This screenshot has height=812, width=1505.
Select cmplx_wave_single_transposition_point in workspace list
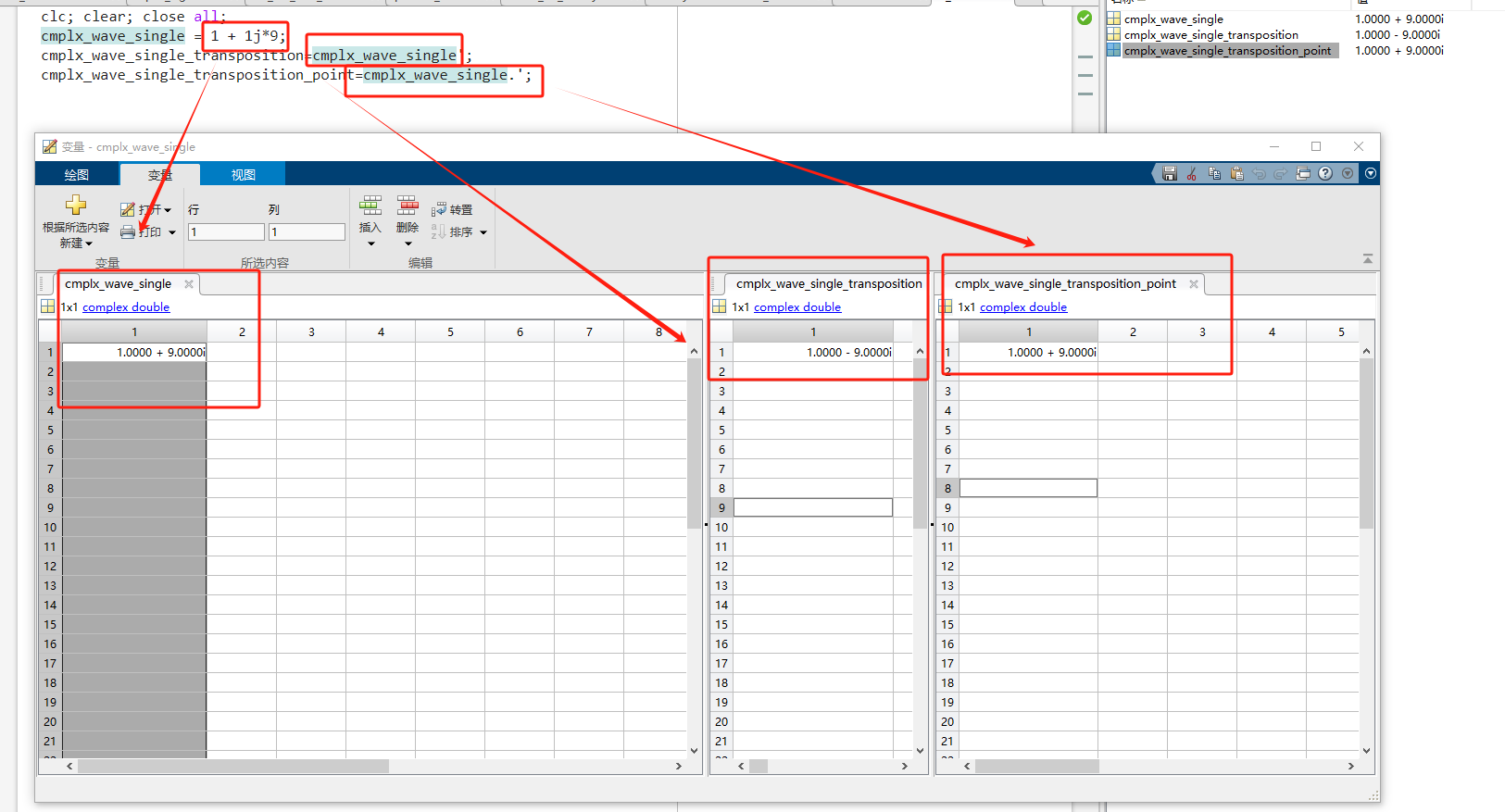tap(1227, 50)
